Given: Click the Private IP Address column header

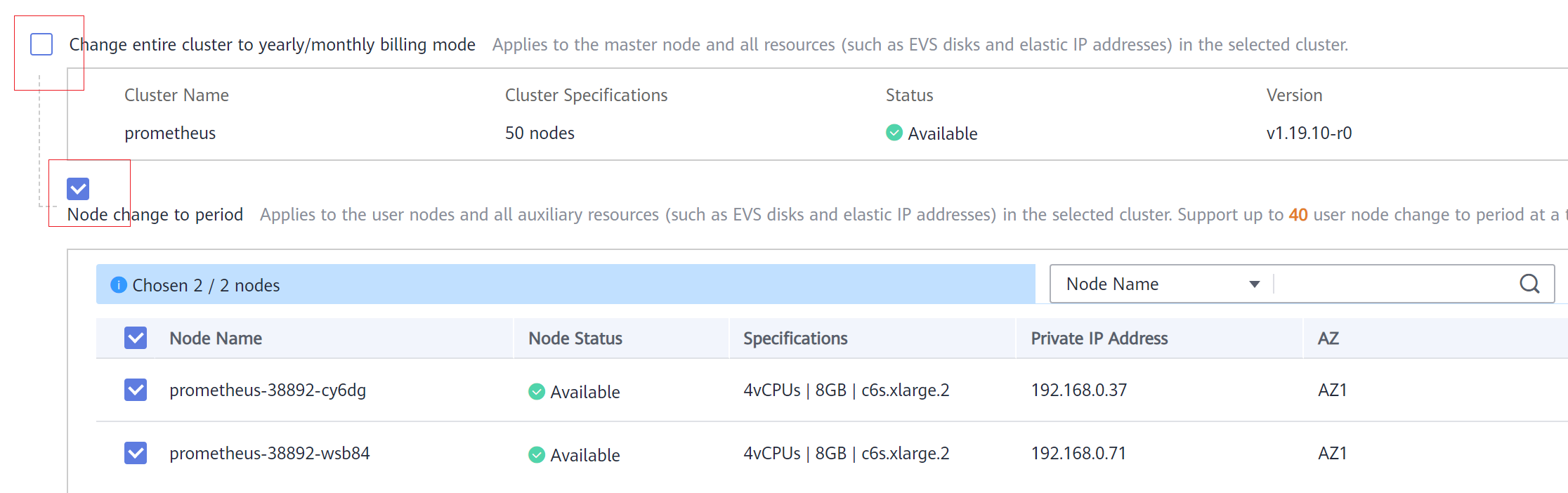Looking at the screenshot, I should (x=1099, y=338).
